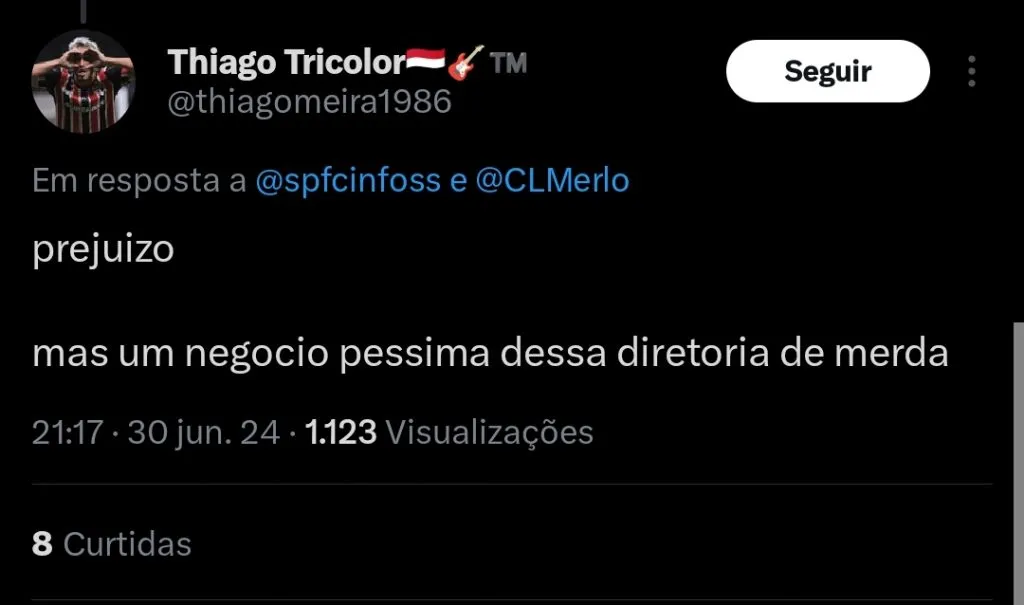
Task: Open the @thiagomeira1986 handle
Action: pos(310,102)
